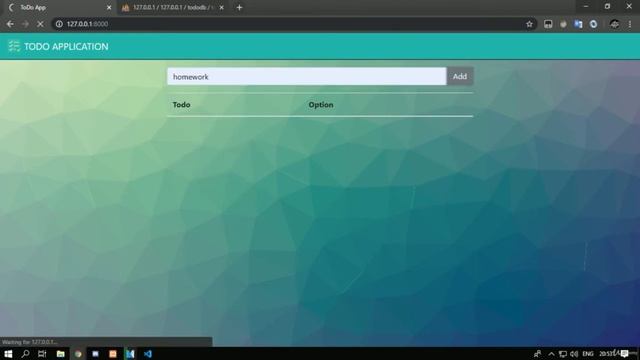Open the Windows Start menu
The width and height of the screenshot is (640, 360).
coord(8,354)
